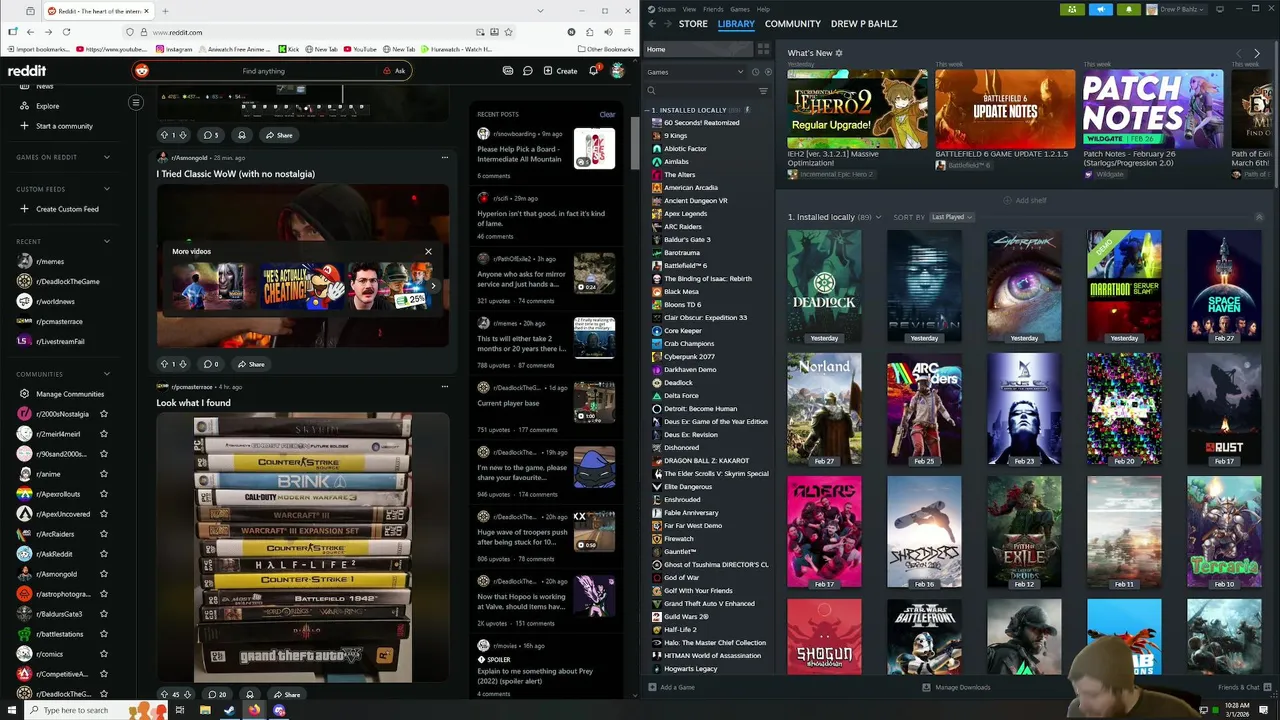Image resolution: width=1280 pixels, height=720 pixels.
Task: Open Terraria game tile in Steam
Action: 1224,532
